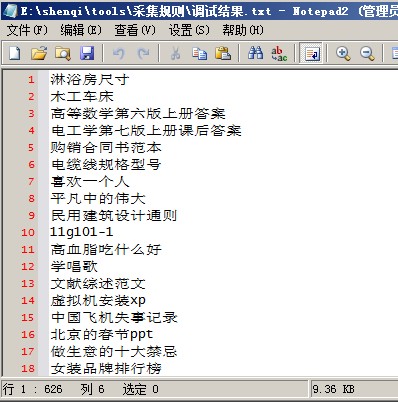Toggle the Word Wrap toolbar button
Image resolution: width=398 pixels, height=402 pixels.
pos(311,53)
